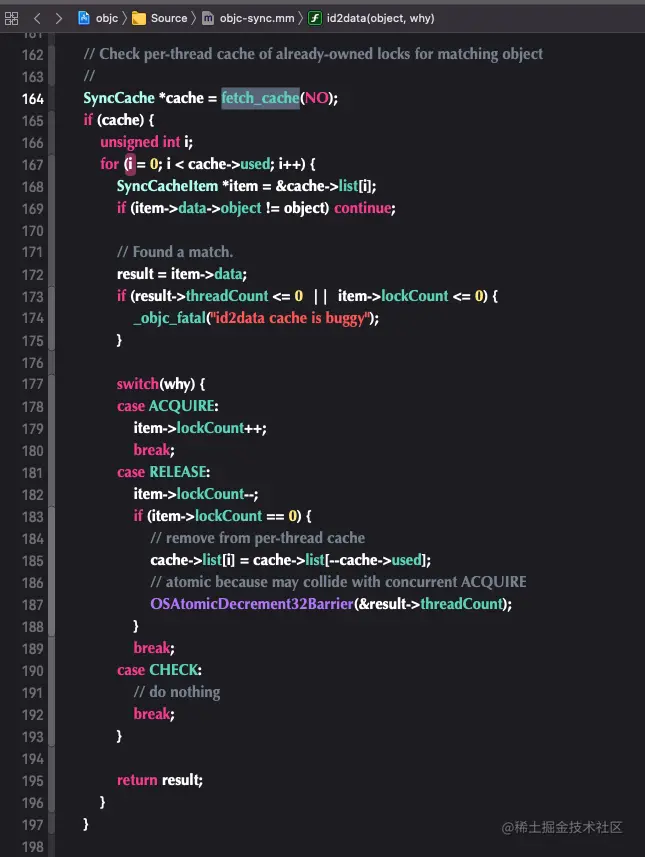Click 'unsigned int i;' declaration

146,142
